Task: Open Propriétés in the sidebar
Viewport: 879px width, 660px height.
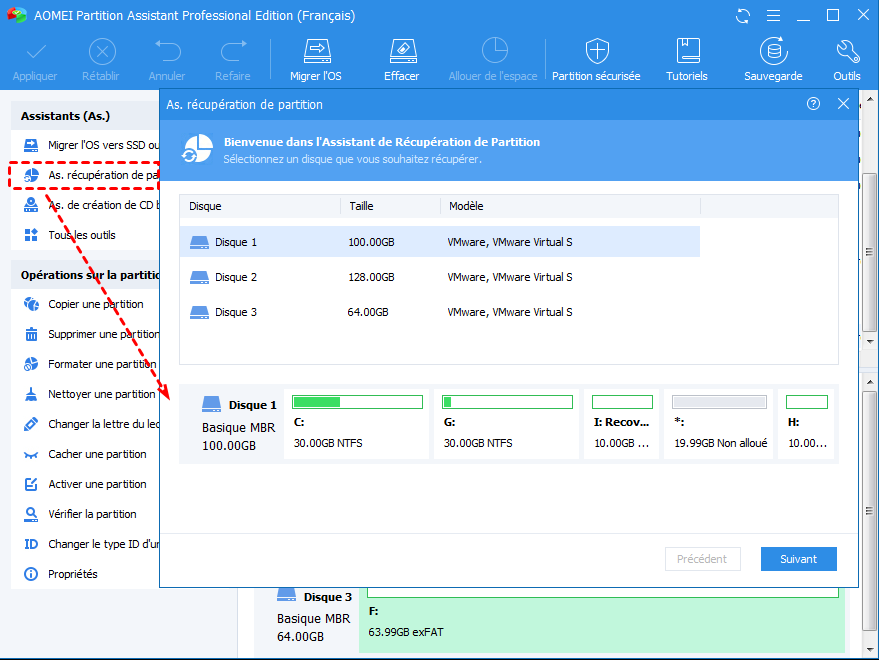Action: 61,574
